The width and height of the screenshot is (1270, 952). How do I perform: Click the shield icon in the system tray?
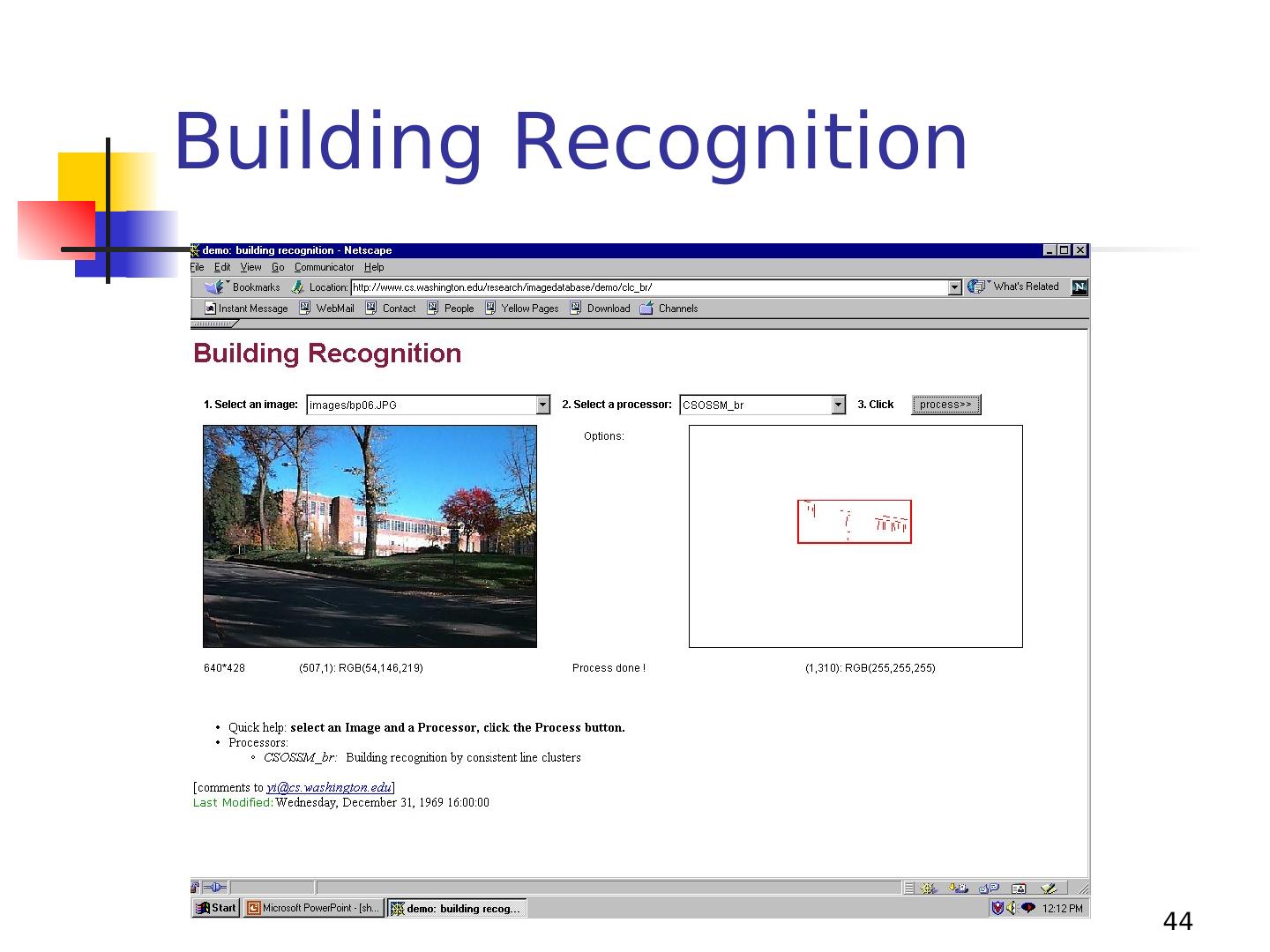coord(997,908)
